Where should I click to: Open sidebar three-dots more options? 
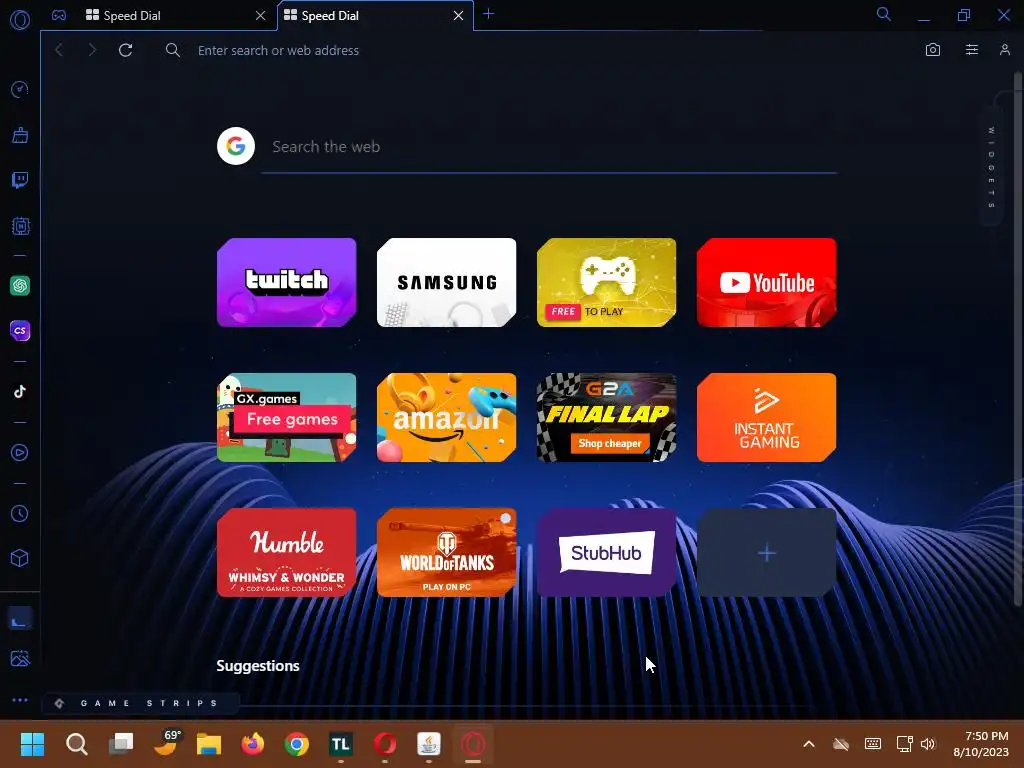[x=20, y=699]
